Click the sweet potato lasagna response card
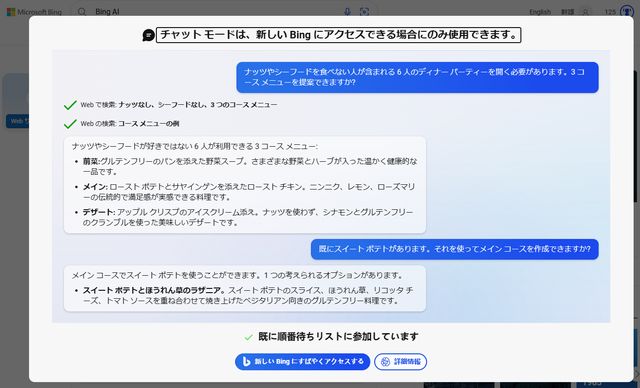 (x=245, y=288)
